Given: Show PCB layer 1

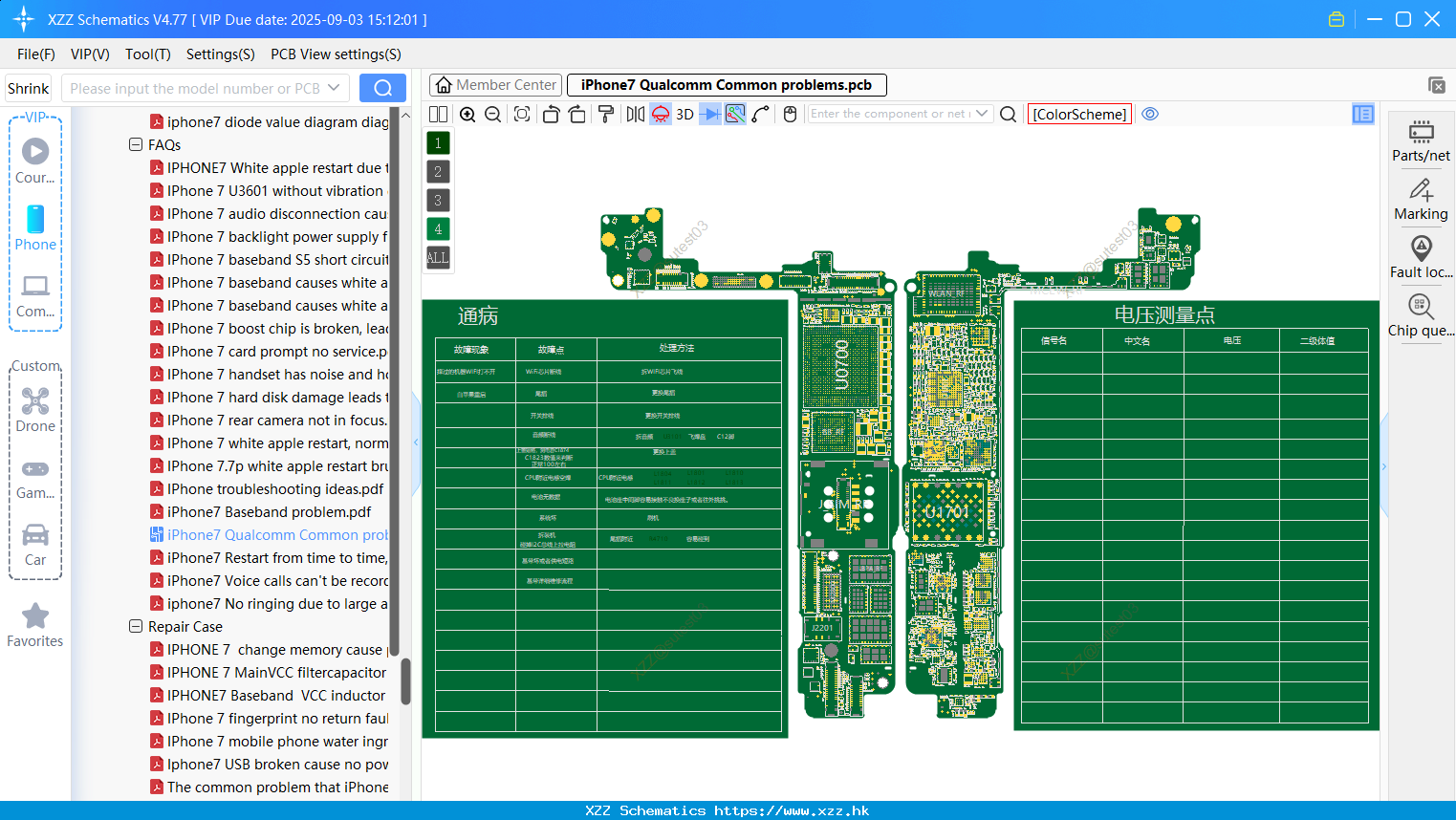Looking at the screenshot, I should click(x=438, y=143).
